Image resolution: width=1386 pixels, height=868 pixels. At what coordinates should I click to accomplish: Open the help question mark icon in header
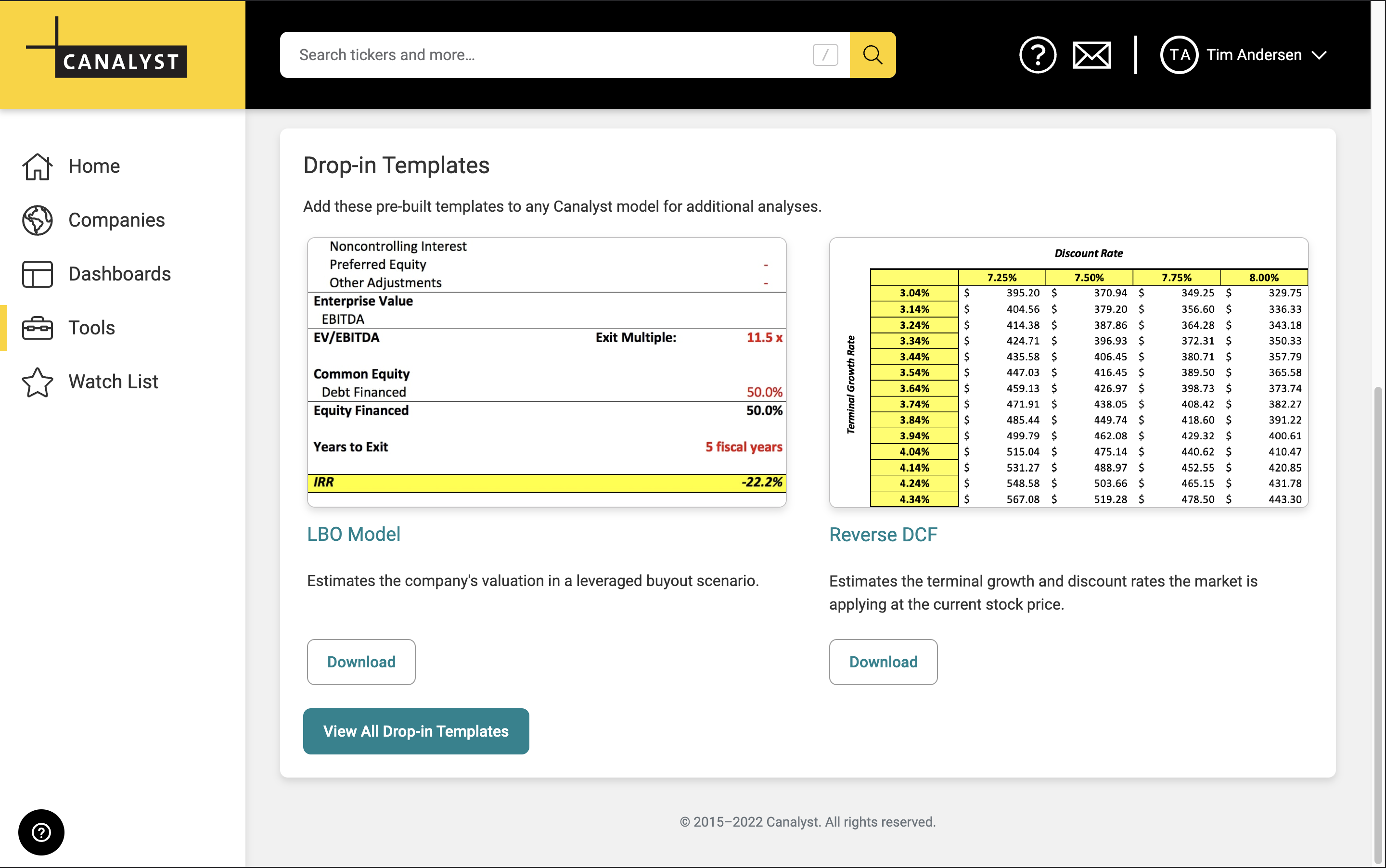1037,55
